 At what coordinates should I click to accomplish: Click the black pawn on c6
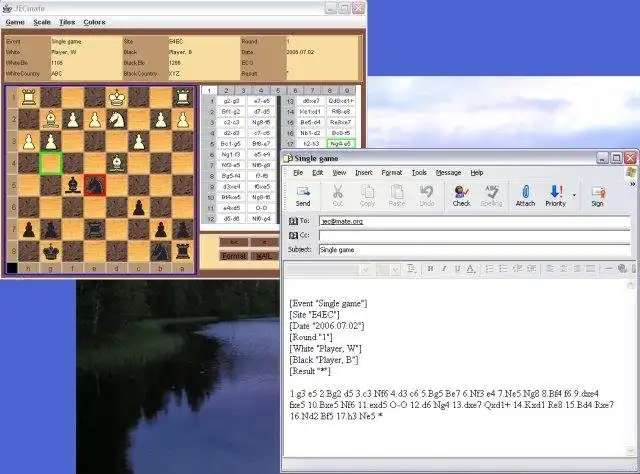(x=139, y=207)
